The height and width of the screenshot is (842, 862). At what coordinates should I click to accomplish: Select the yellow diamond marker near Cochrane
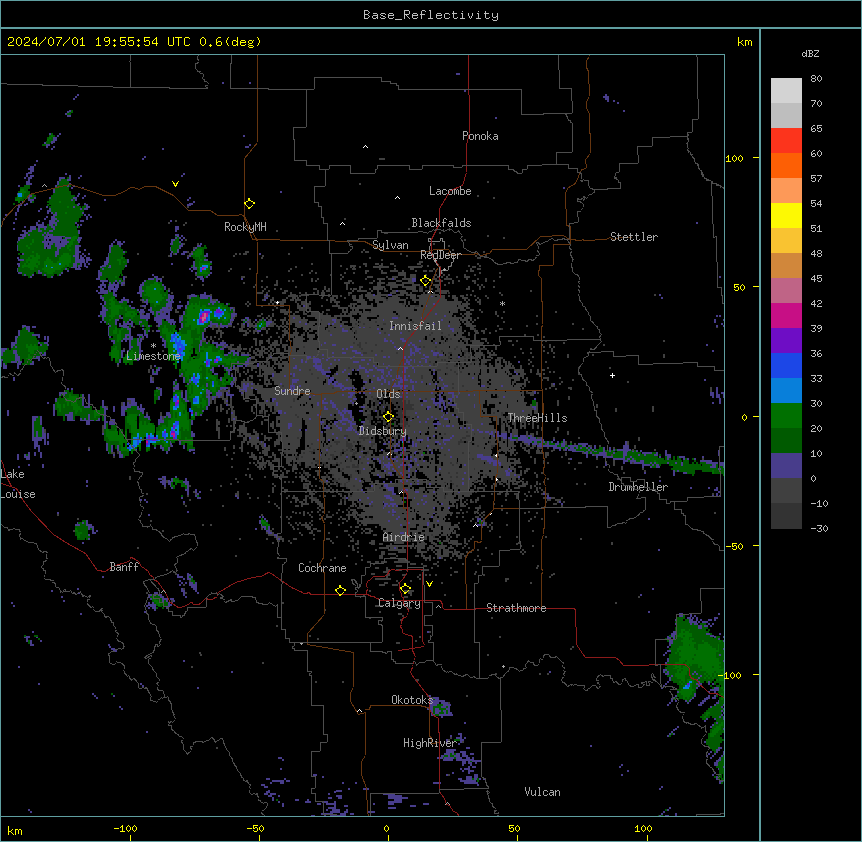(340, 590)
